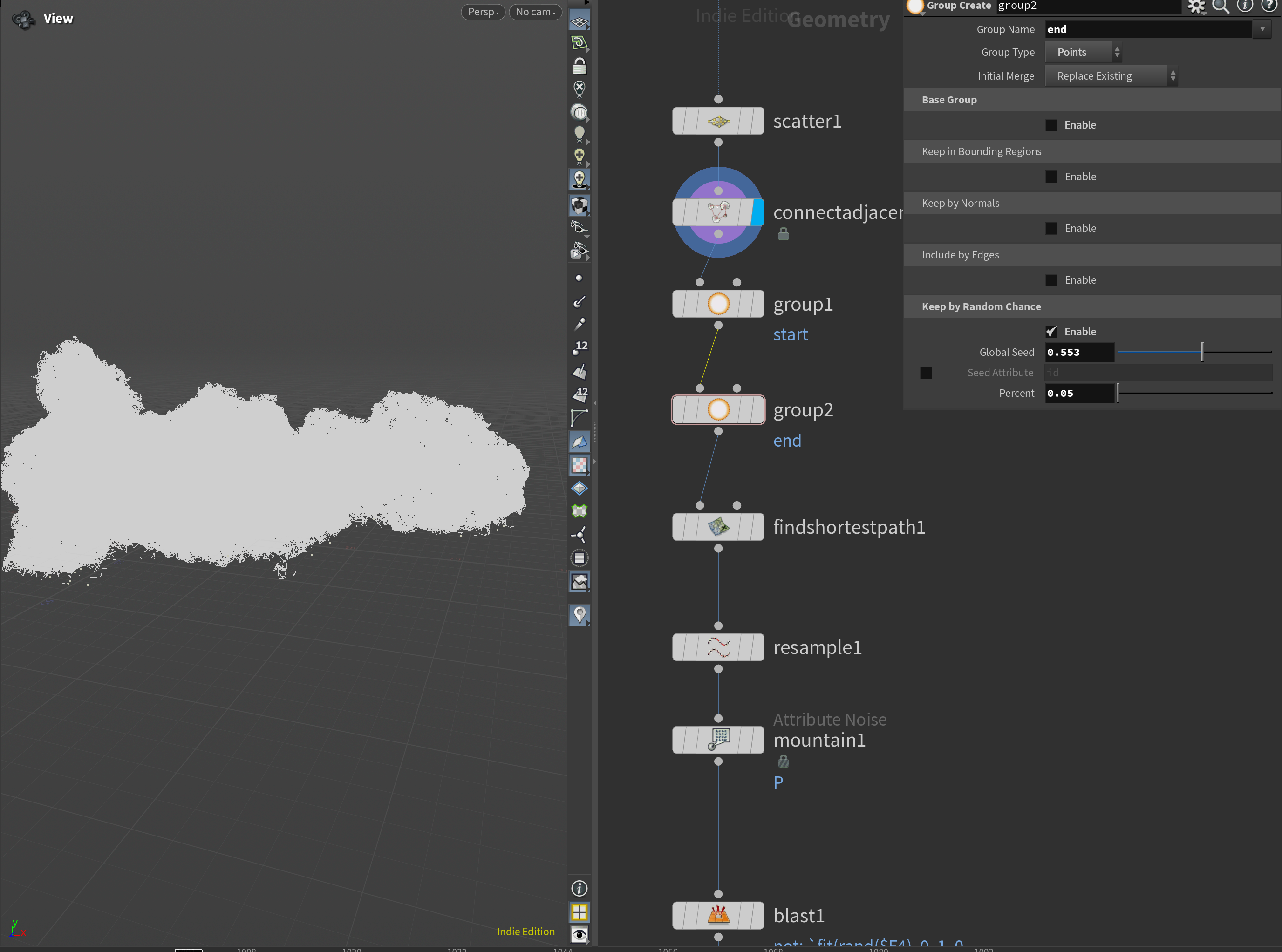Select the findshortestpath1 node
Screen dimensions: 1282x952
718,527
